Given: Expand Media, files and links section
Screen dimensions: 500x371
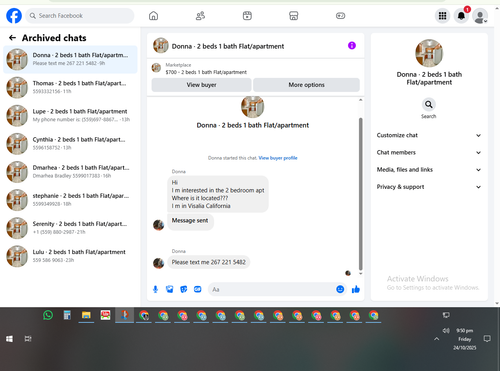Looking at the screenshot, I should [429, 170].
